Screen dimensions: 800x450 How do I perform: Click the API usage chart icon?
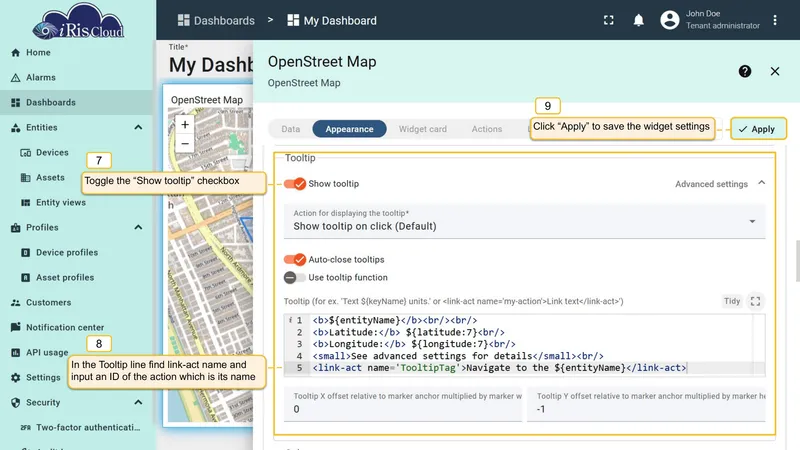coord(15,353)
